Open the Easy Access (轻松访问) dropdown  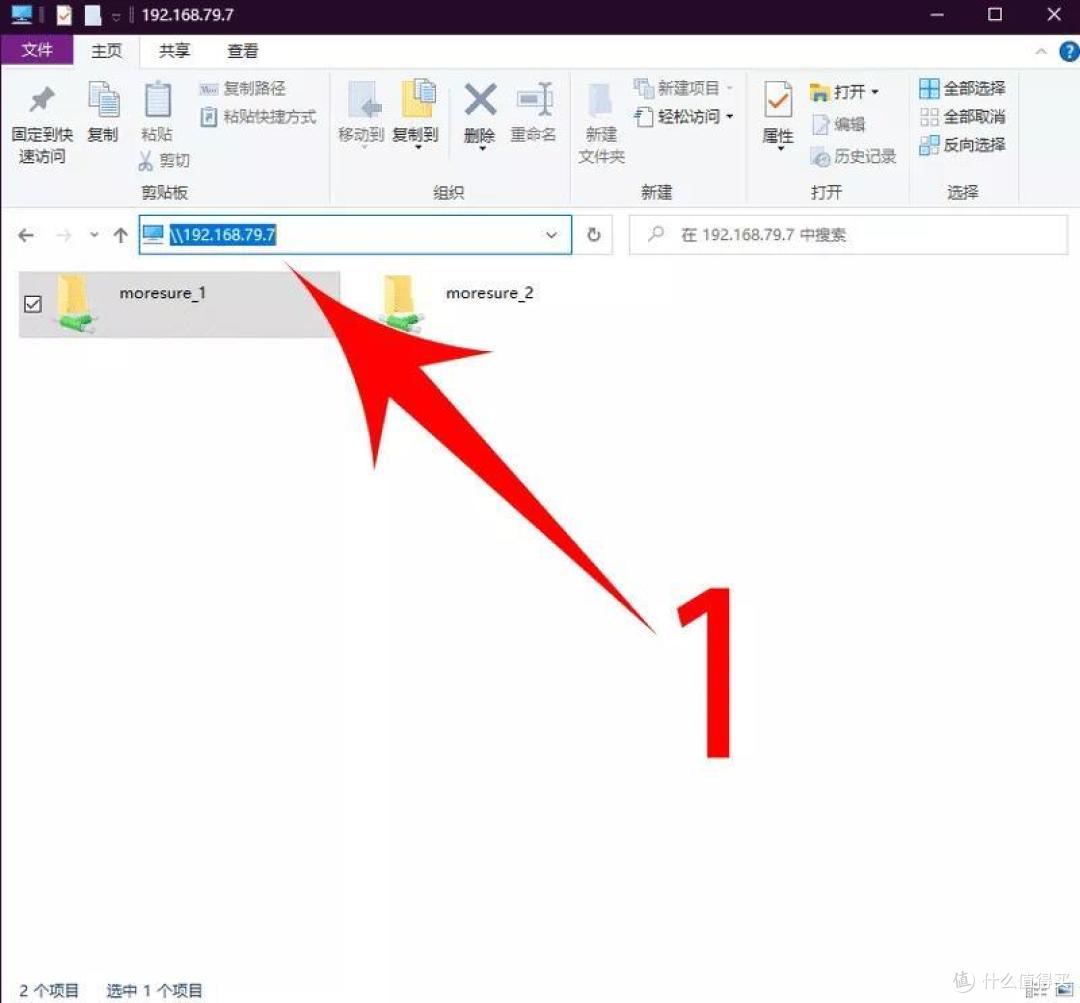click(683, 116)
